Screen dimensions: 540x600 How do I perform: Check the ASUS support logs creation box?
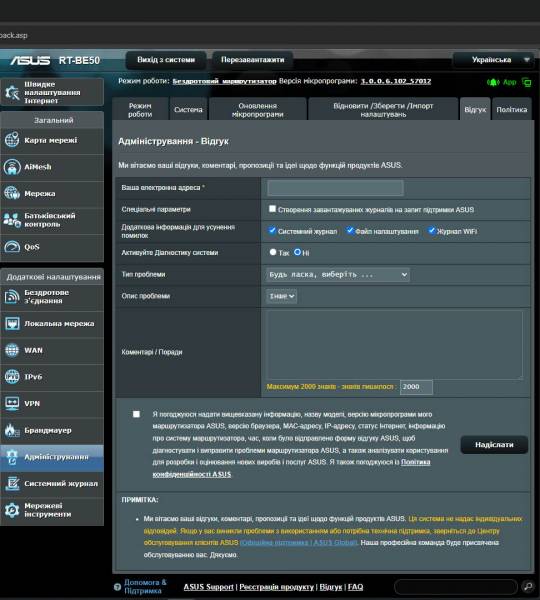click(272, 209)
